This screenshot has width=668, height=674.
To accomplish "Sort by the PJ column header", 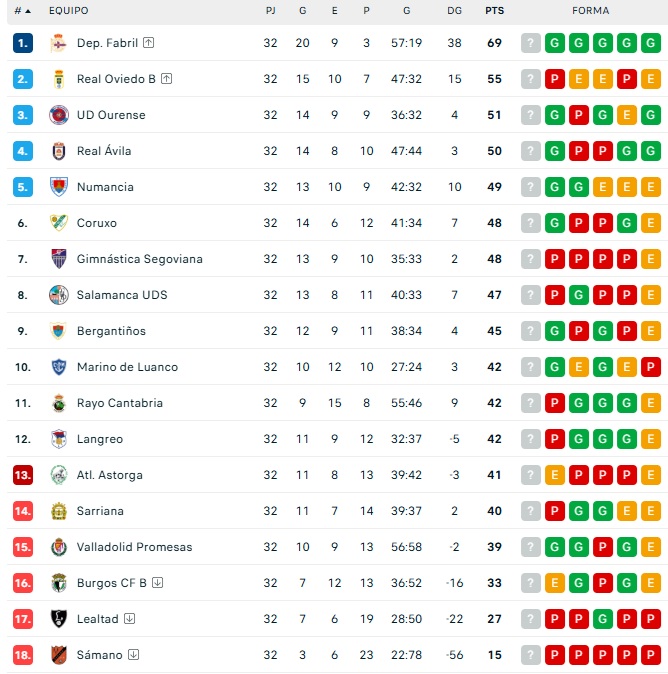I will (x=271, y=10).
